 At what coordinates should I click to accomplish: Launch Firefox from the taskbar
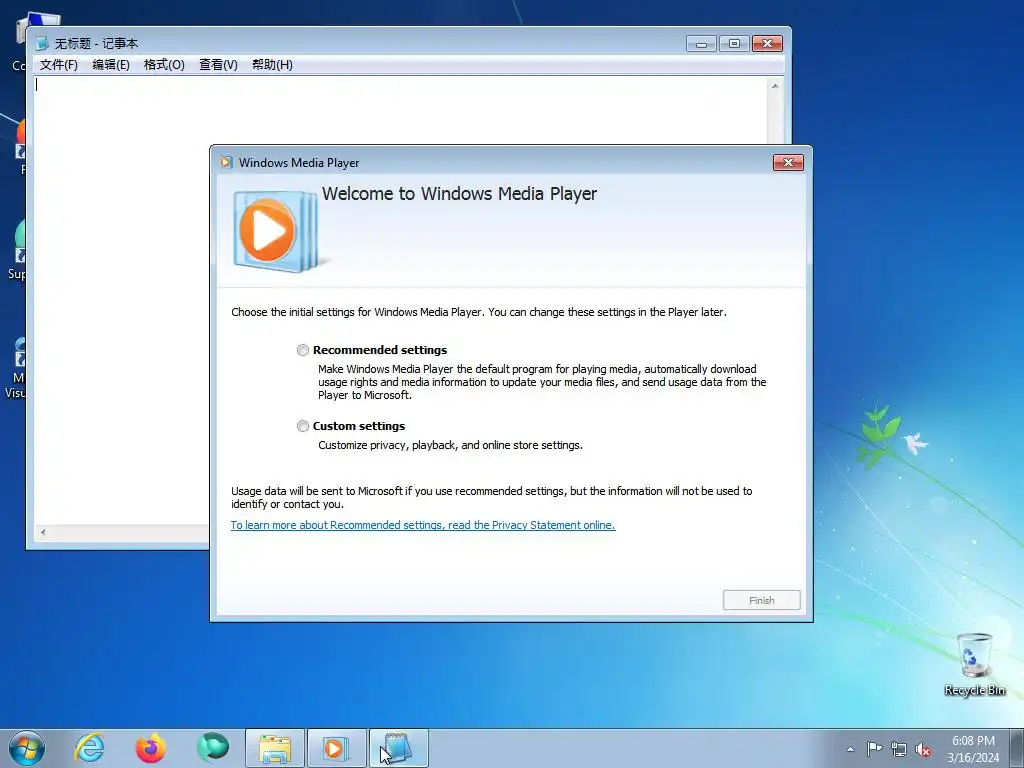click(x=150, y=748)
